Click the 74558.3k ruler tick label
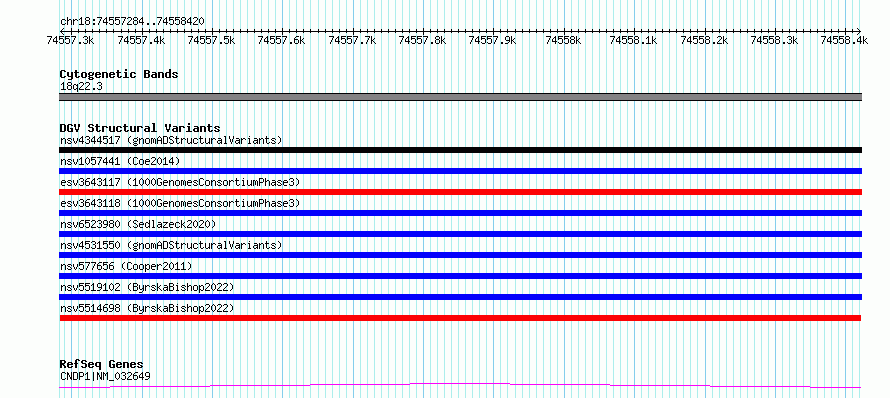Image resolution: width=890 pixels, height=398 pixels. coord(774,40)
